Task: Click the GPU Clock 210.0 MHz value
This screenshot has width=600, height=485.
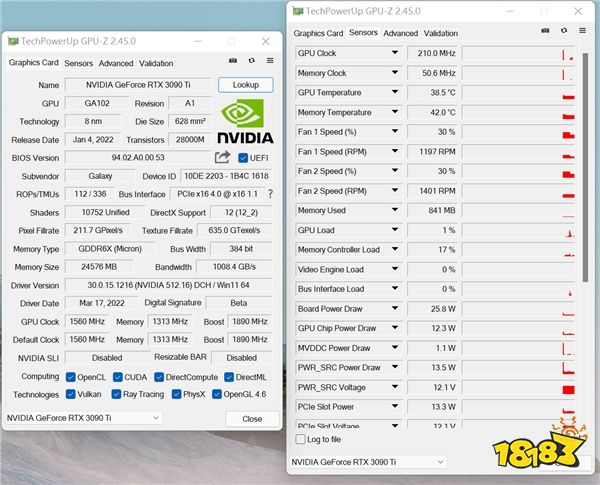Action: click(432, 53)
